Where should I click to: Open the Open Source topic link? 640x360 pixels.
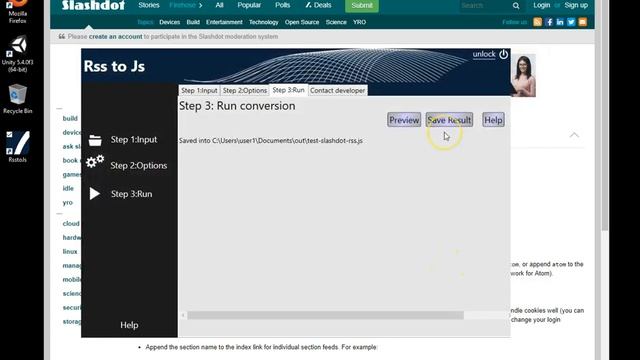coord(302,22)
